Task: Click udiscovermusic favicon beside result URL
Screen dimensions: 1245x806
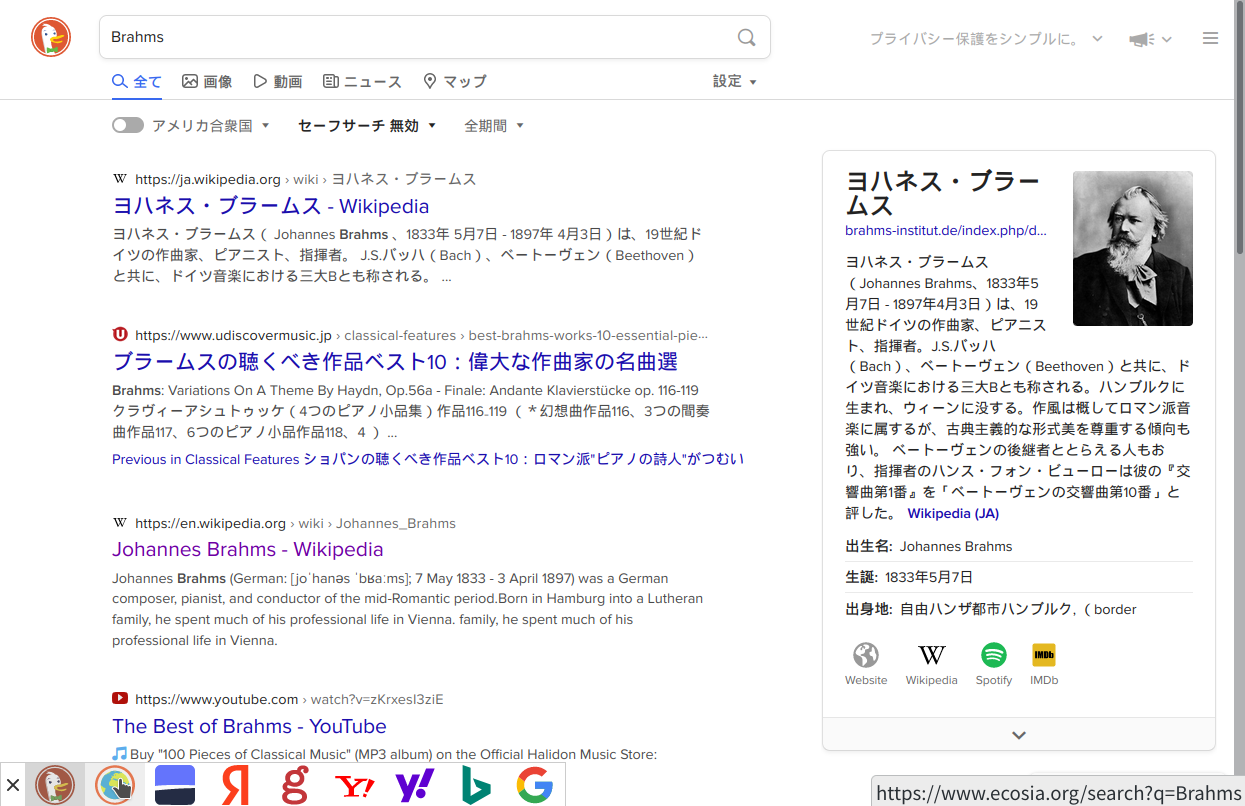Action: (x=120, y=335)
